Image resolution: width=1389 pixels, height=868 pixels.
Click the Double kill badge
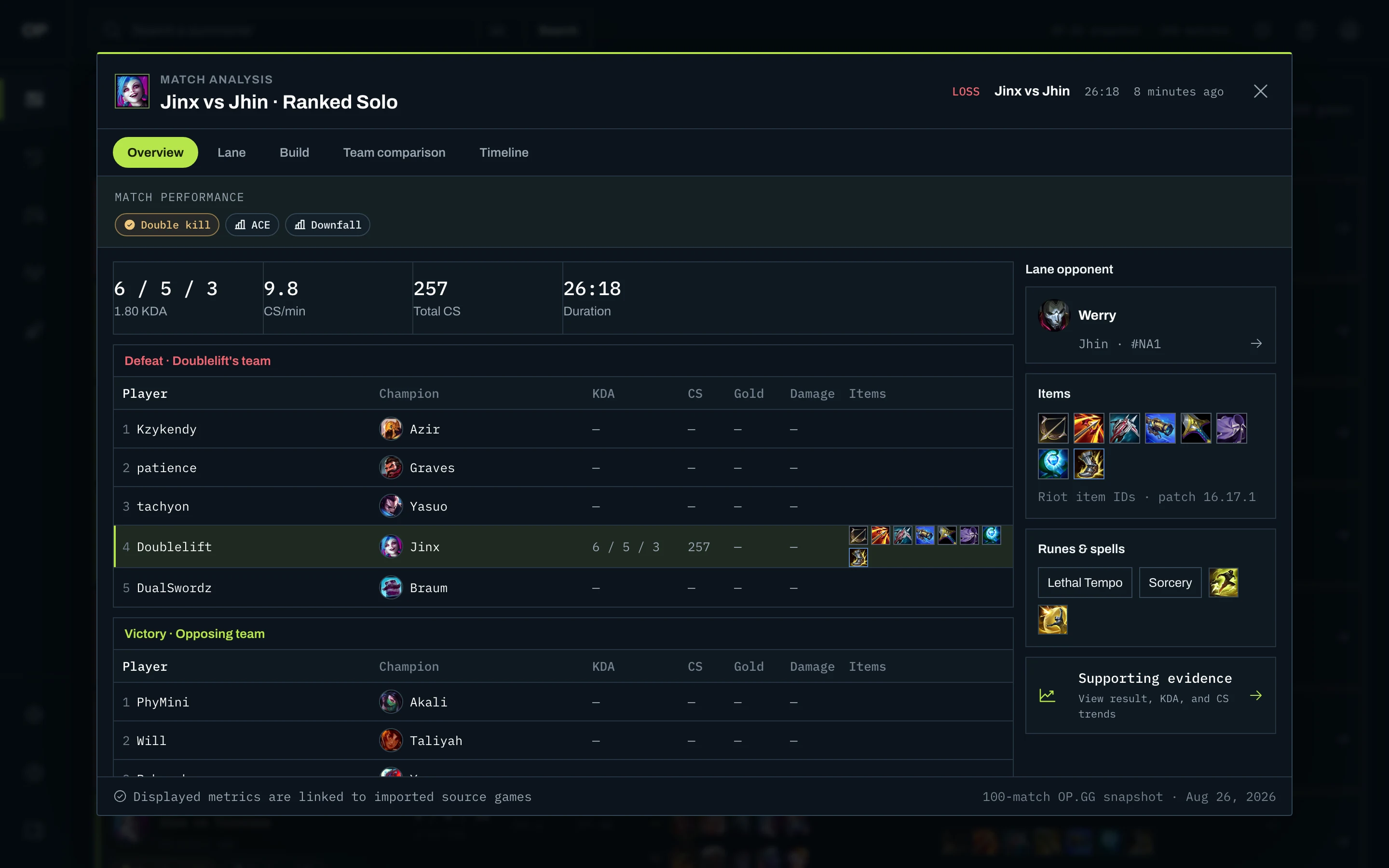[167, 225]
